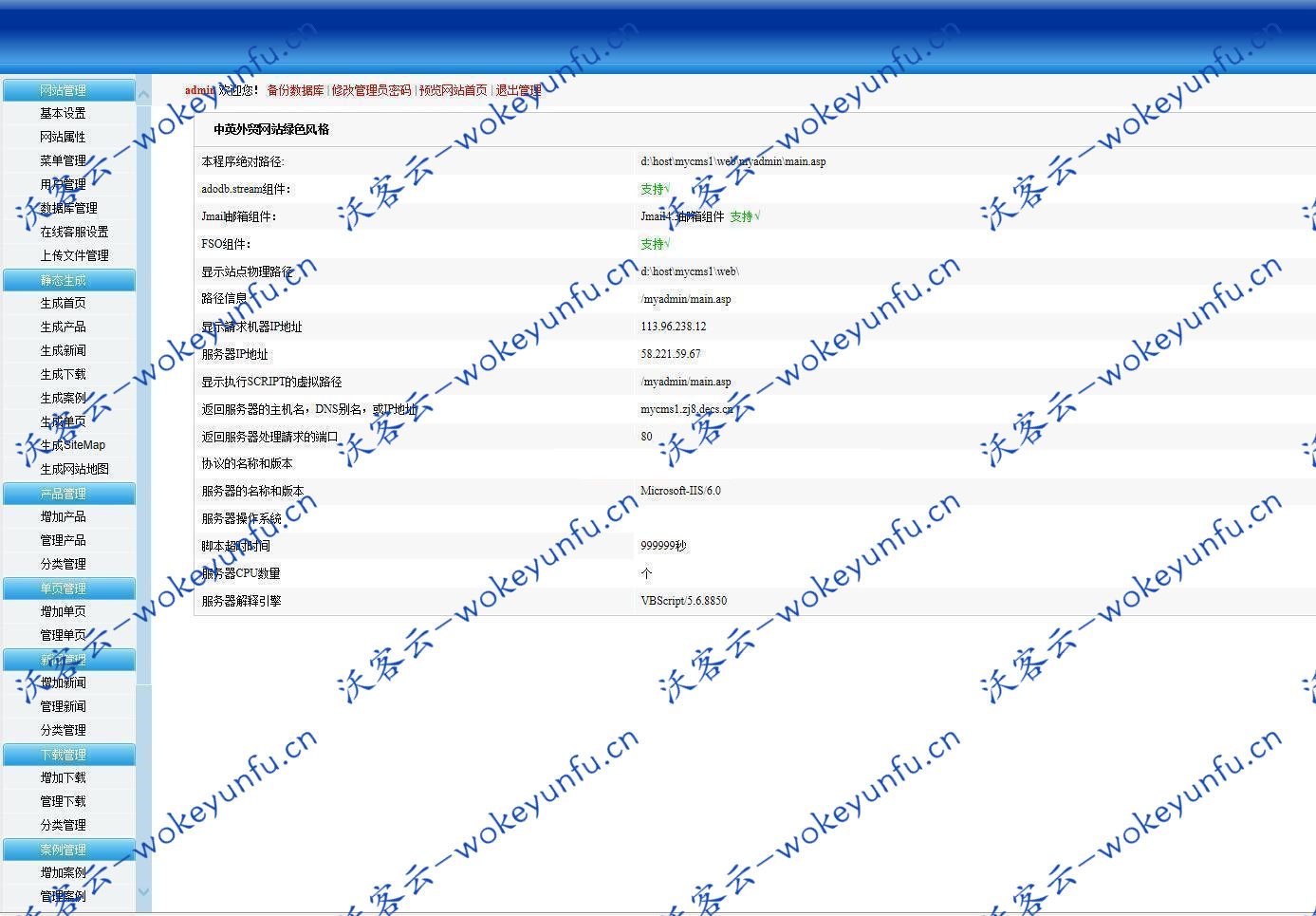Viewport: 1316px width, 916px height.
Task: Open 菜单管理 in the sidebar
Action: [x=63, y=160]
